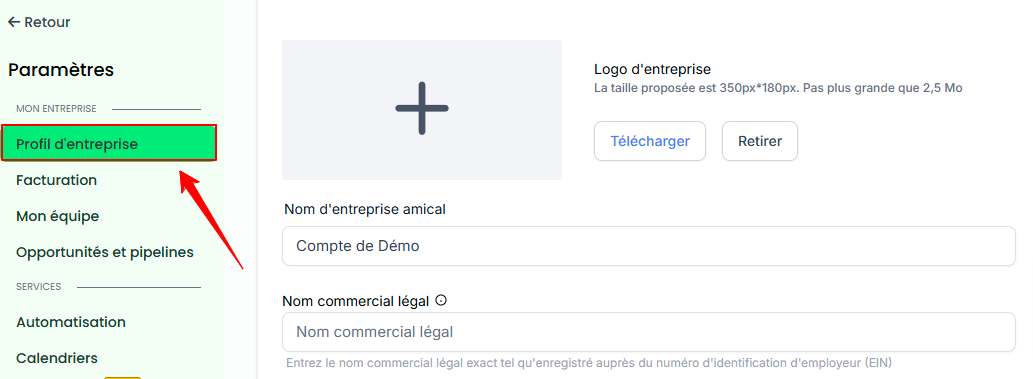Click the SERVICES section label

click(38, 287)
